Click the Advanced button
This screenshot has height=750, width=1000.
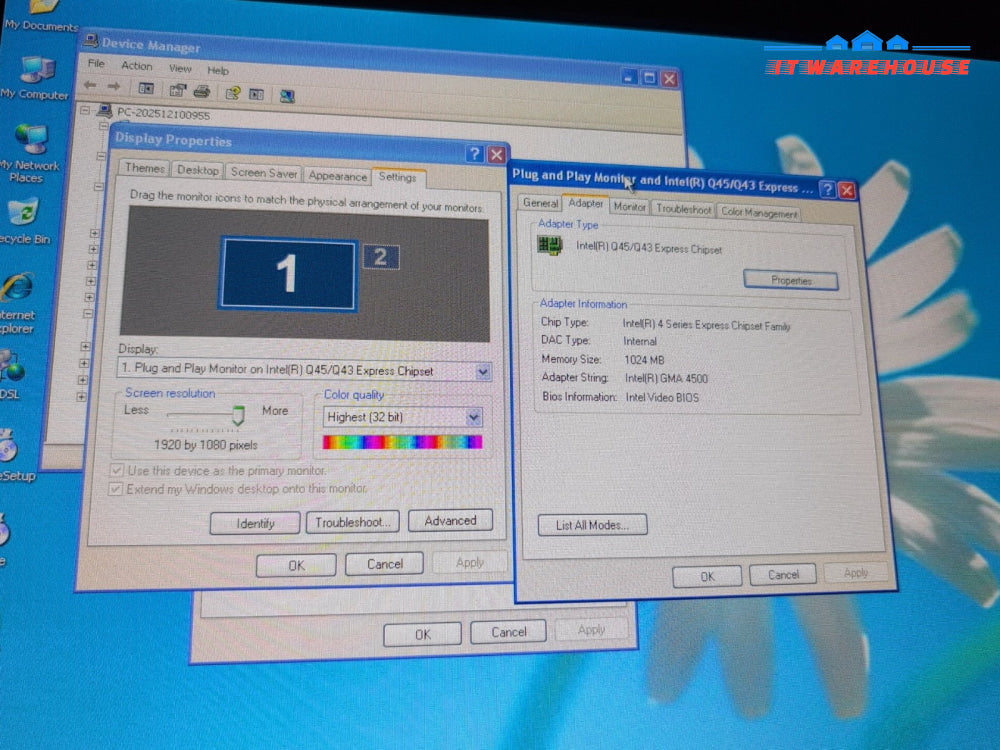[450, 520]
